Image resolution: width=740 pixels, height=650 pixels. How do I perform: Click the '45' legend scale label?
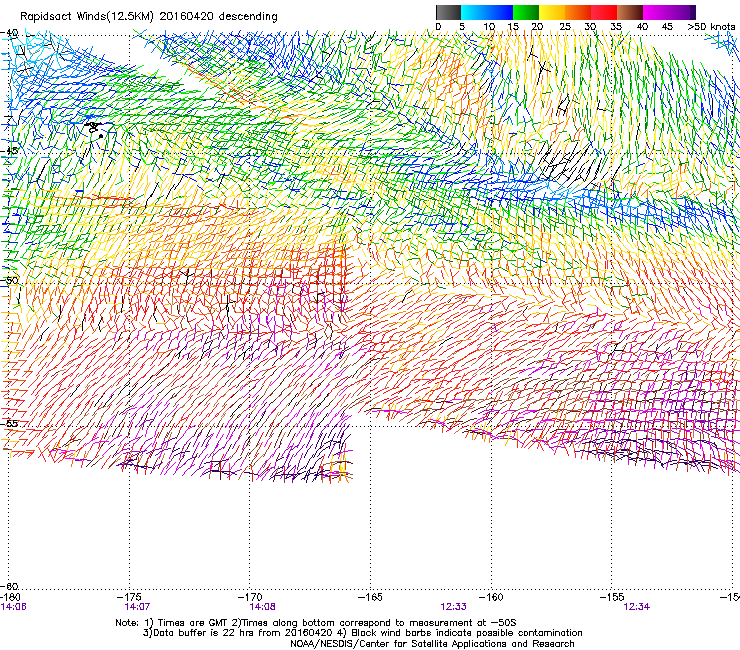tap(667, 27)
